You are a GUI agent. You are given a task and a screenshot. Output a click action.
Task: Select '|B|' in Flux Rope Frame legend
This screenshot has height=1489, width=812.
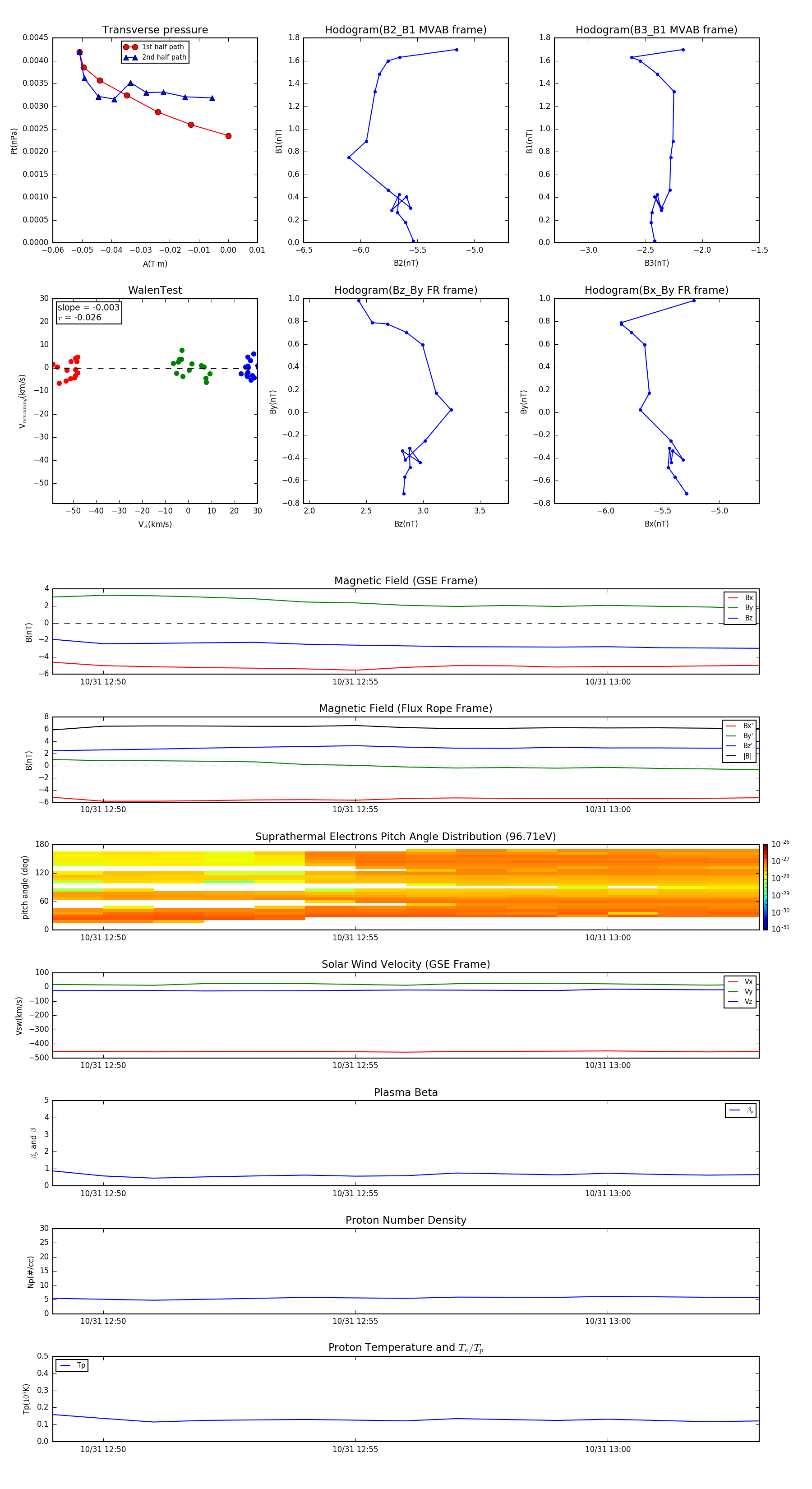pyautogui.click(x=740, y=756)
